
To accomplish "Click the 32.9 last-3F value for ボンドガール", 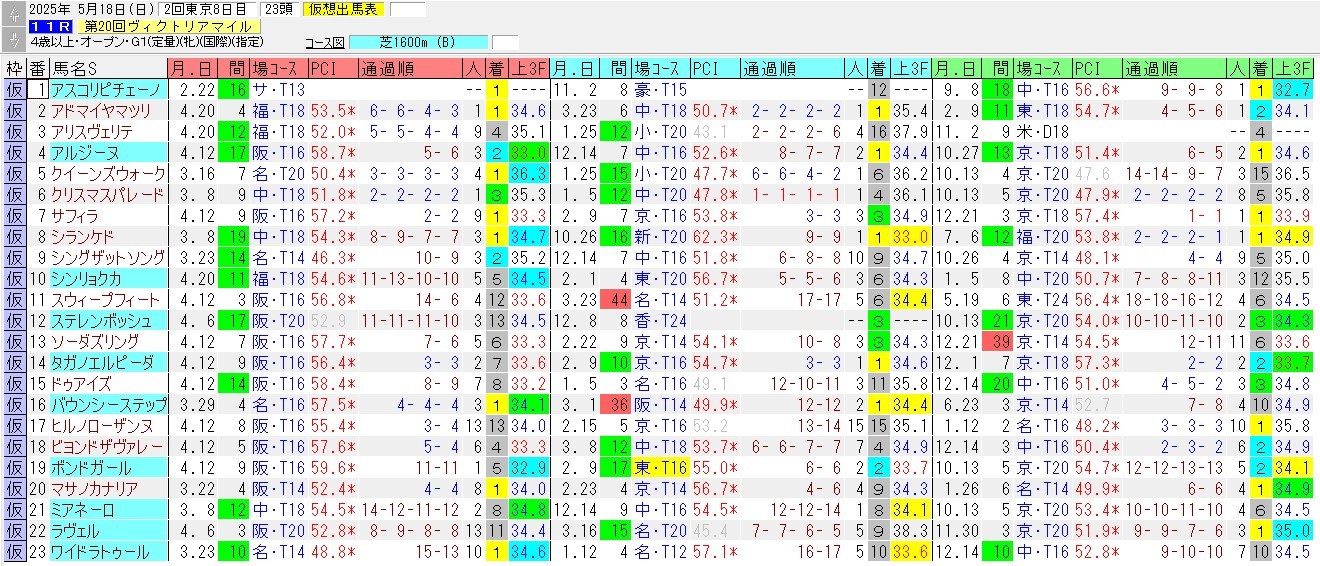I will [x=528, y=467].
